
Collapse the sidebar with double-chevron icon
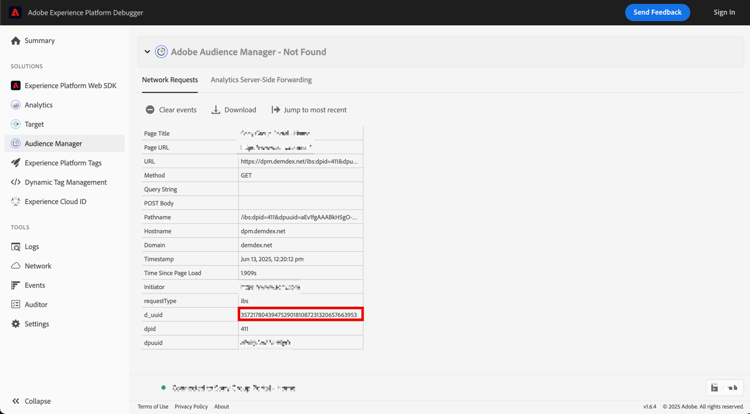click(16, 401)
